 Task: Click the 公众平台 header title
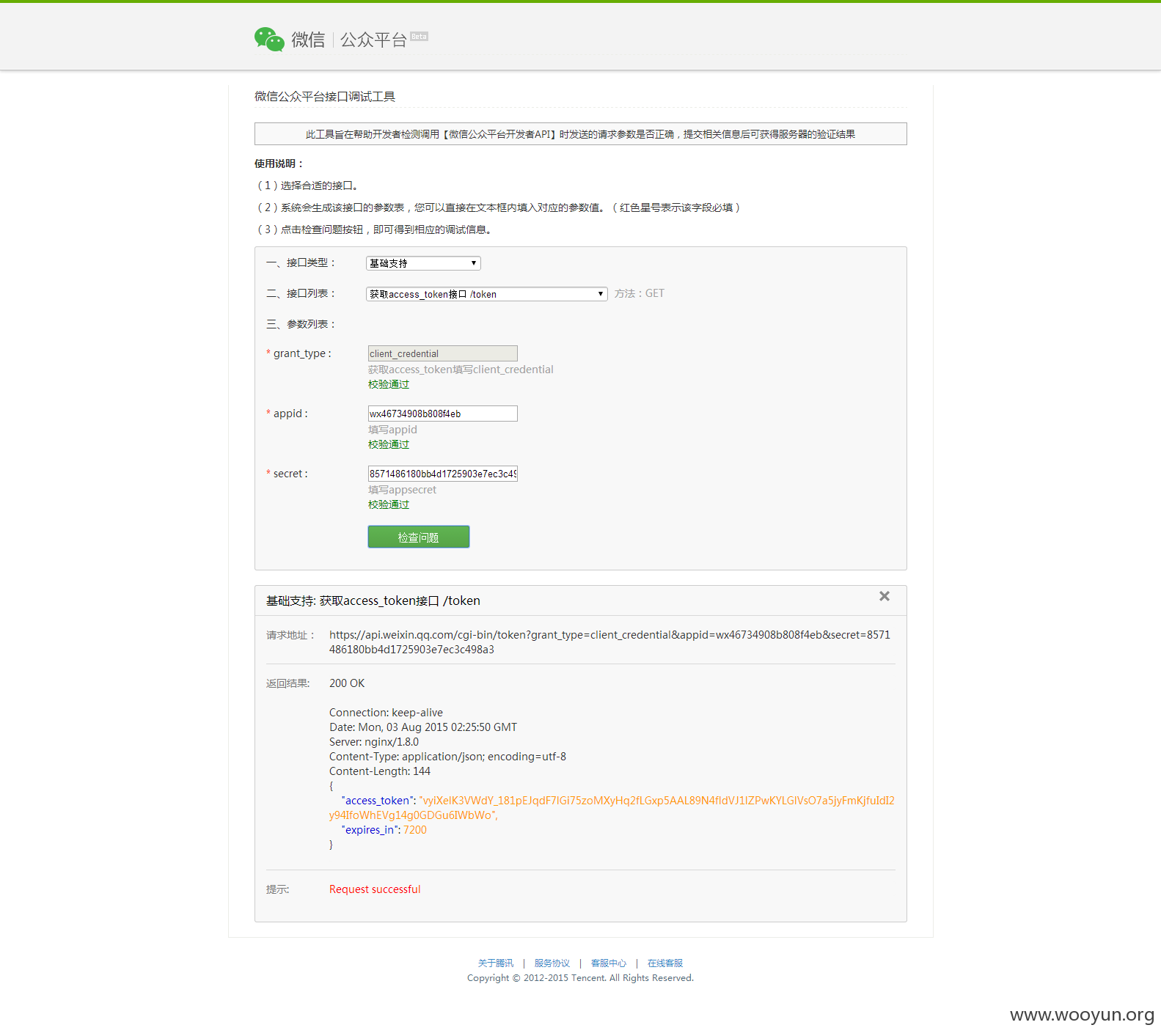[373, 40]
